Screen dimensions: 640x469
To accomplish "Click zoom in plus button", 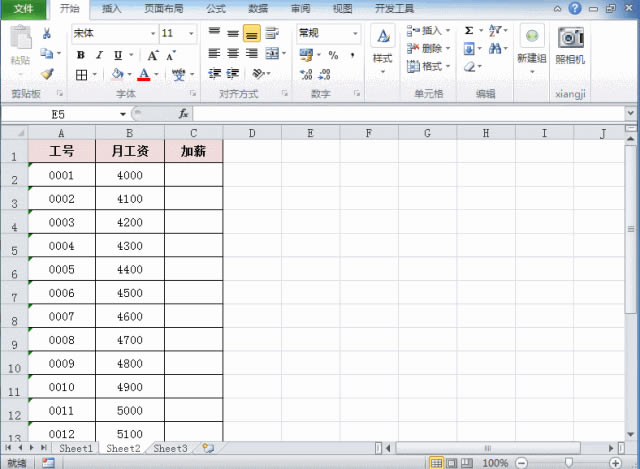I will pyautogui.click(x=615, y=463).
